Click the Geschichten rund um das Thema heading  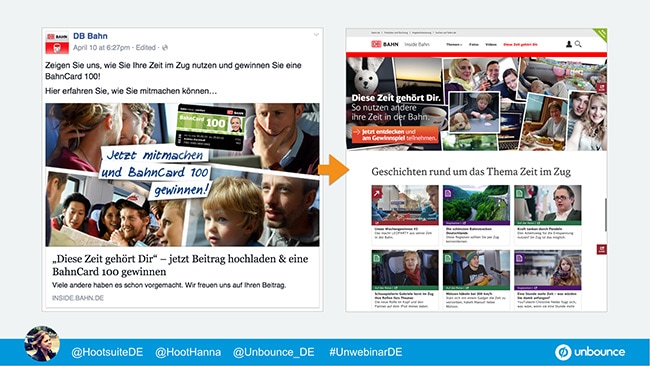tap(471, 172)
